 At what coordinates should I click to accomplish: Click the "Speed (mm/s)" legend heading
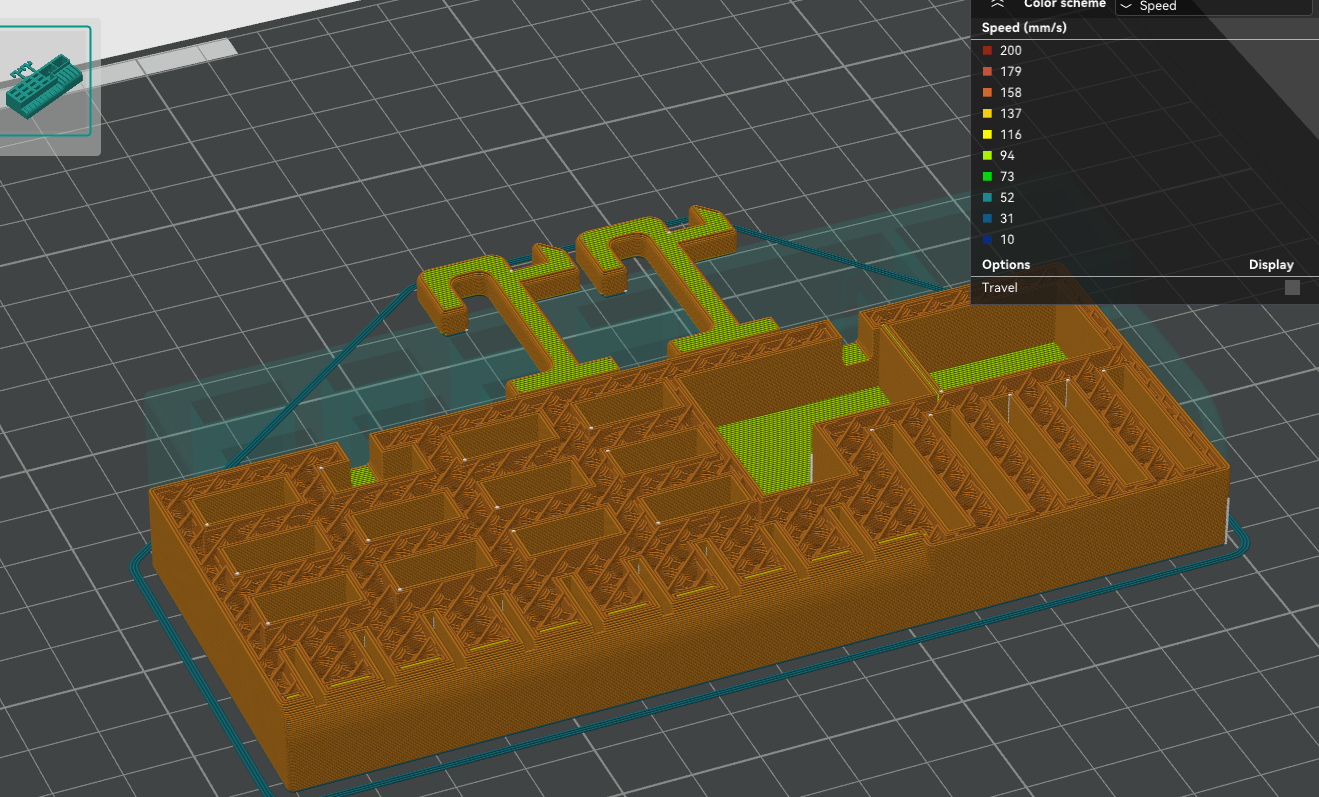1024,28
